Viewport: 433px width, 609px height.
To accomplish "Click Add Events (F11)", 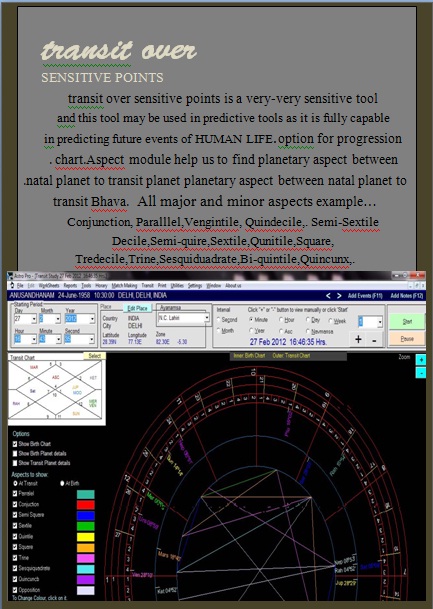I will (x=365, y=296).
